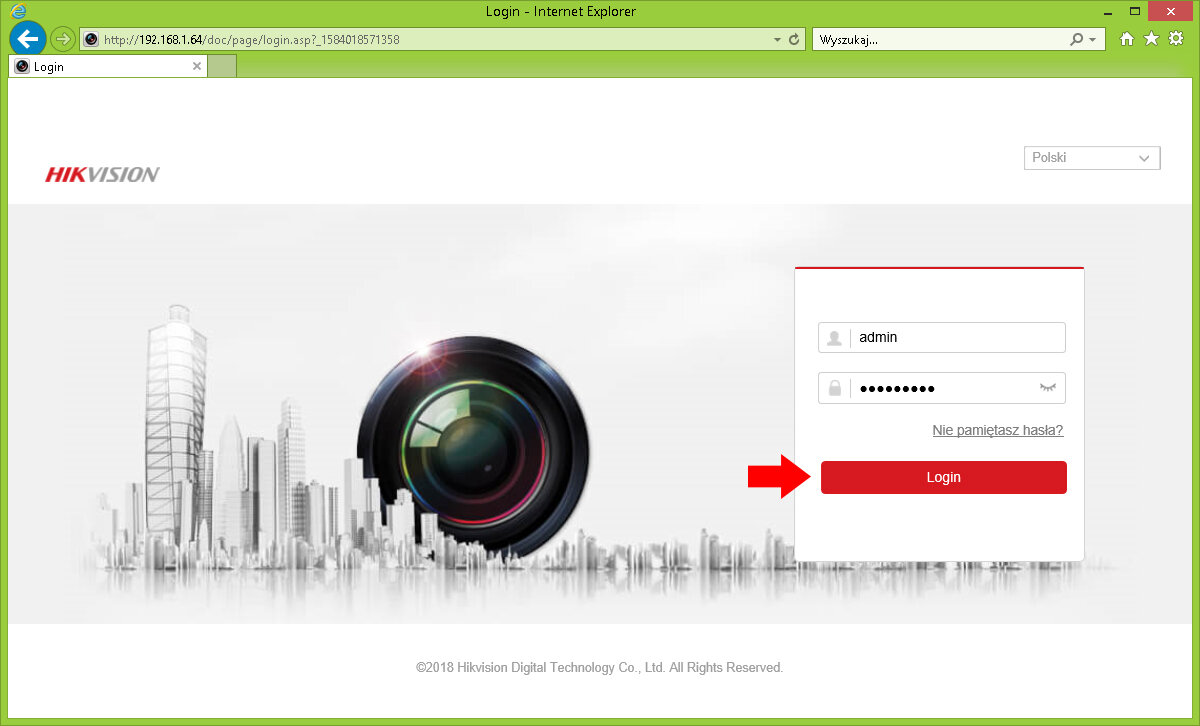1200x726 pixels.
Task: Open the browser Tools gear icon
Action: pos(1176,39)
